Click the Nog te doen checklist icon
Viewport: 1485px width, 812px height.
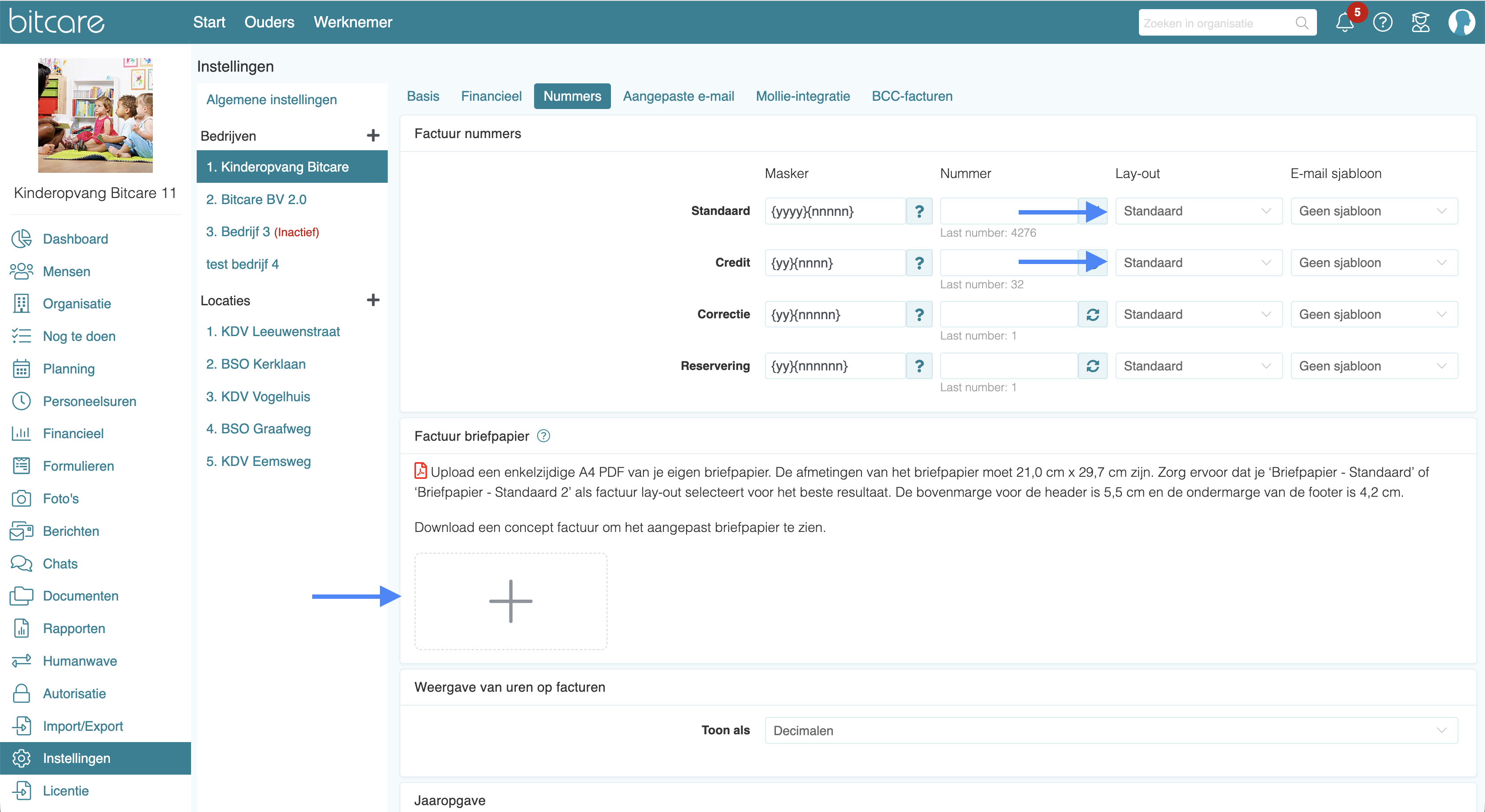(21, 336)
